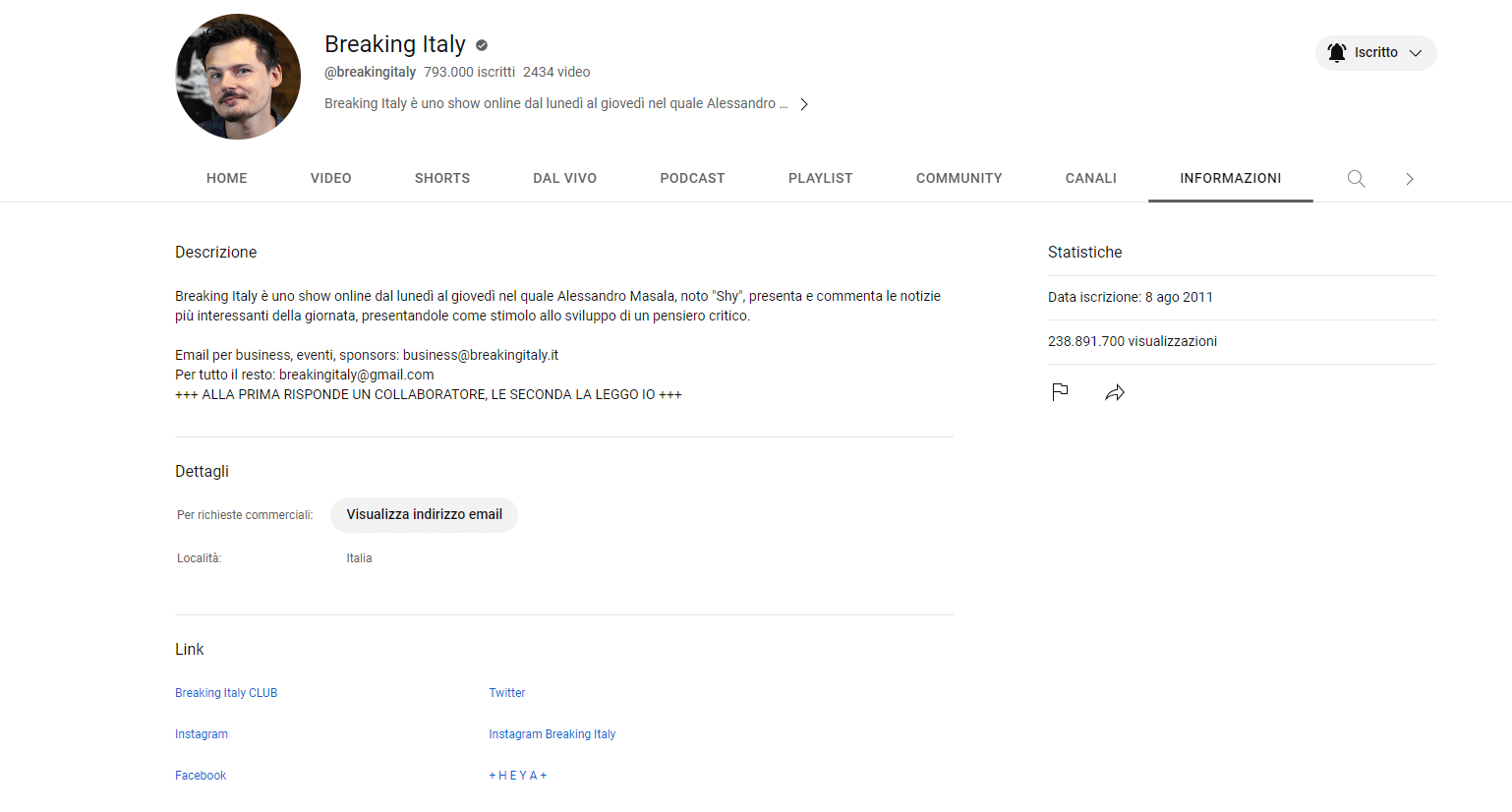Share the channel using the arrow icon
Viewport: 1512px width, 812px height.
click(x=1115, y=392)
